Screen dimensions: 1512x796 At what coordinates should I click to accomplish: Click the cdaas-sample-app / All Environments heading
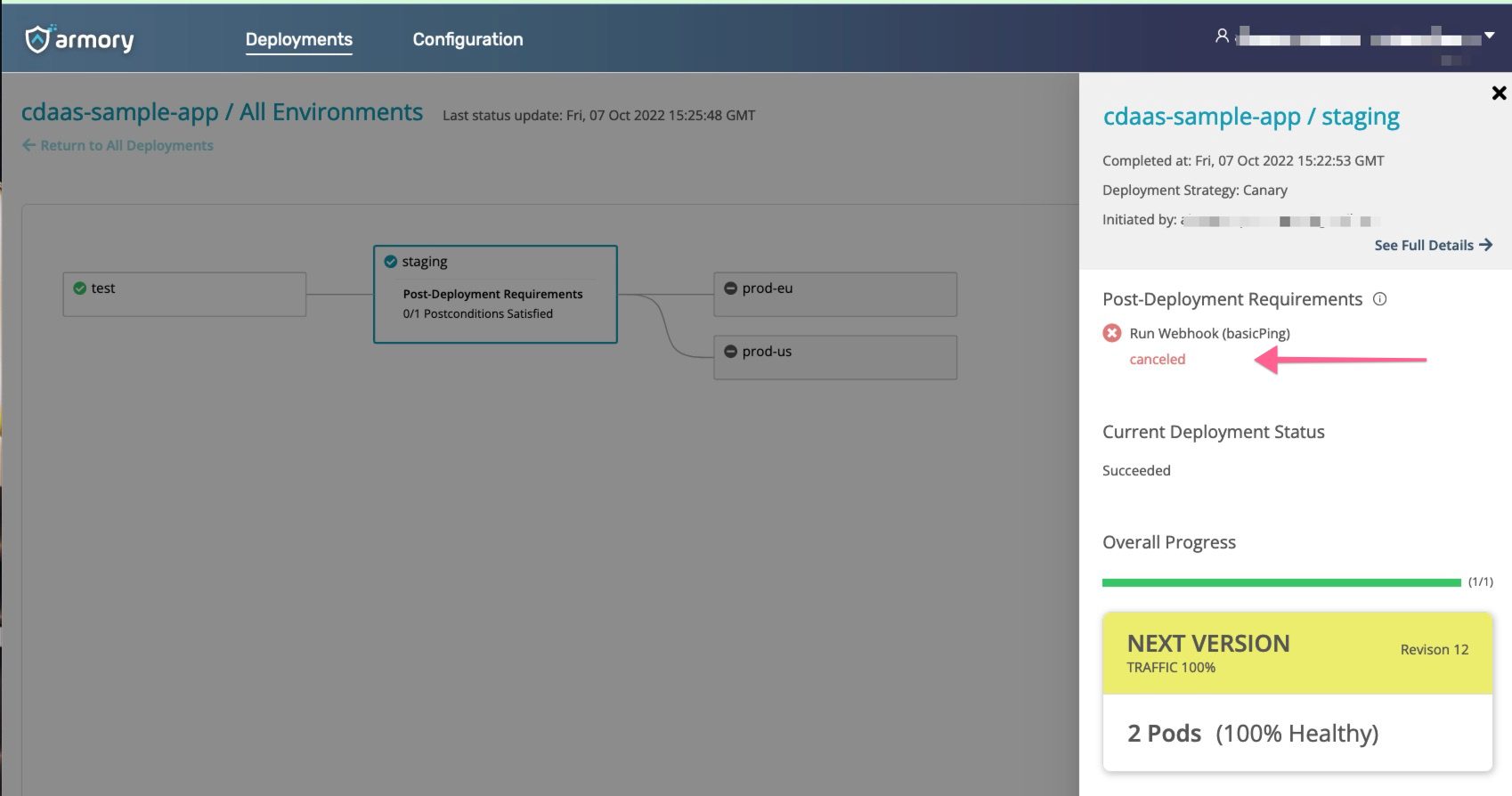coord(222,112)
